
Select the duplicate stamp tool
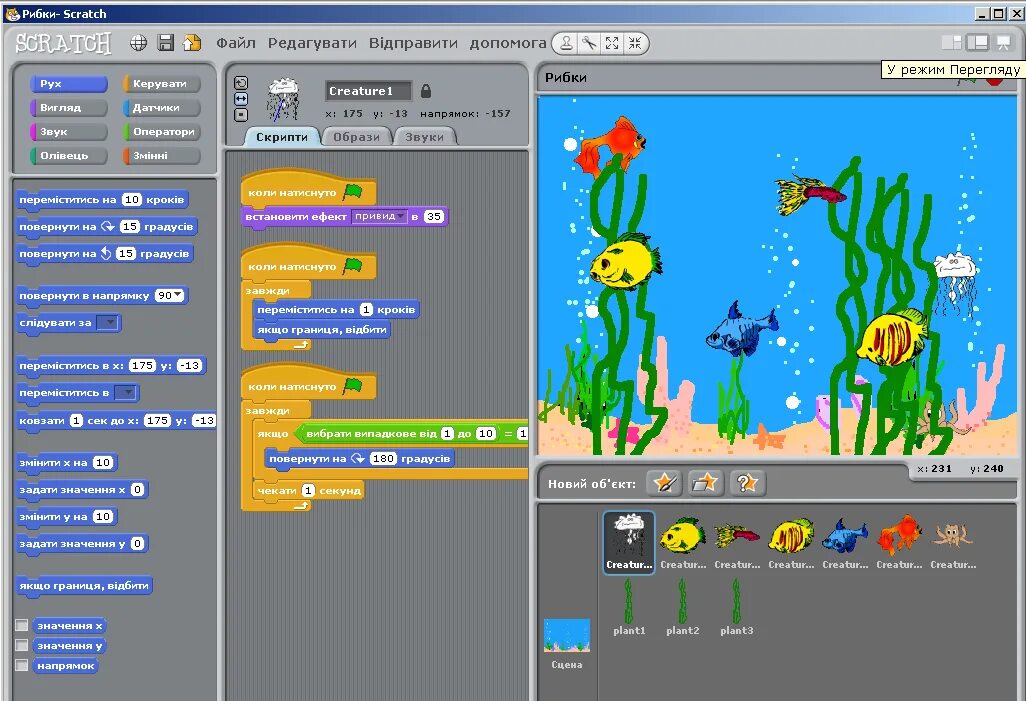[x=566, y=43]
